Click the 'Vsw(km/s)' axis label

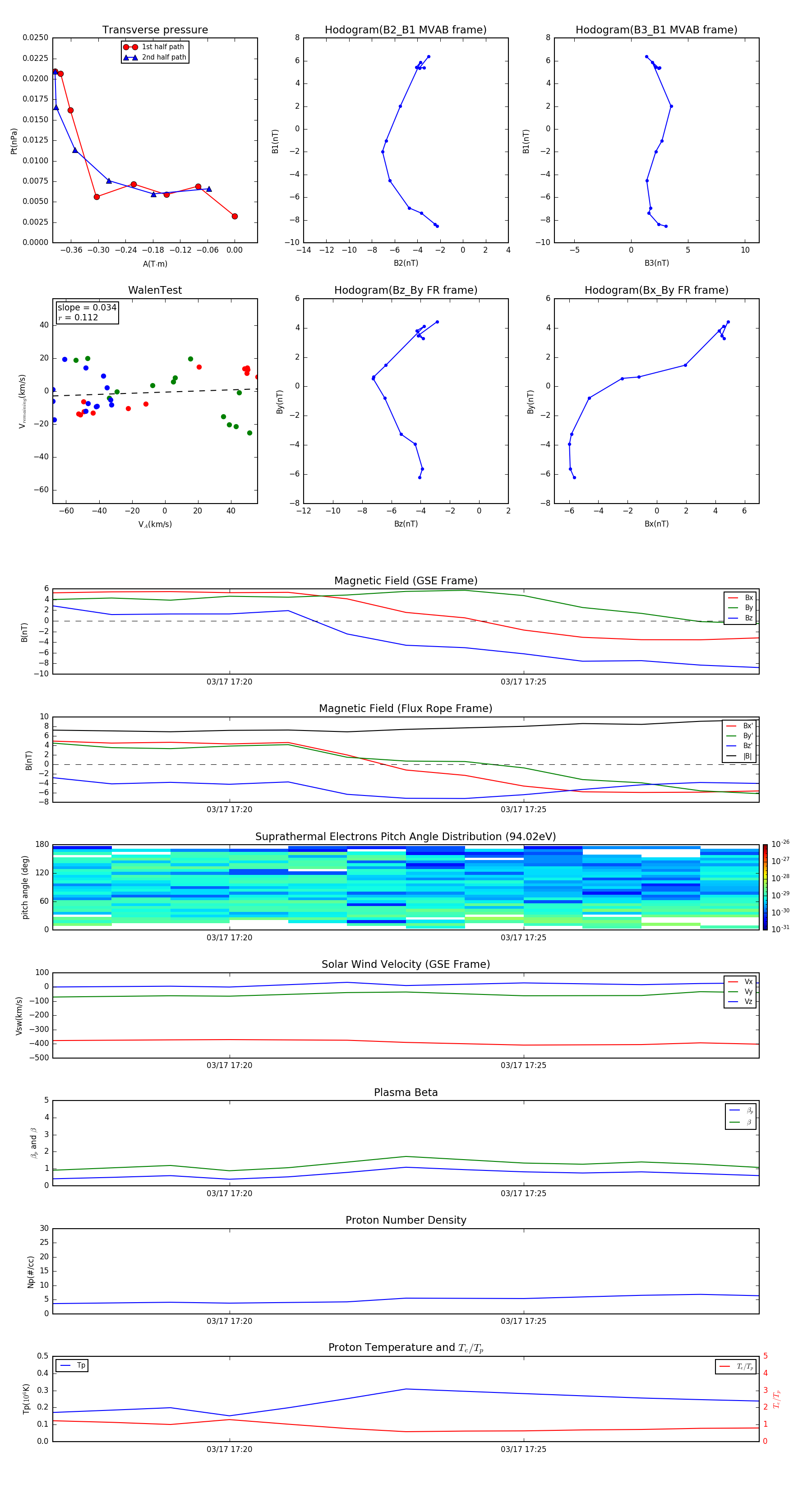point(18,1015)
